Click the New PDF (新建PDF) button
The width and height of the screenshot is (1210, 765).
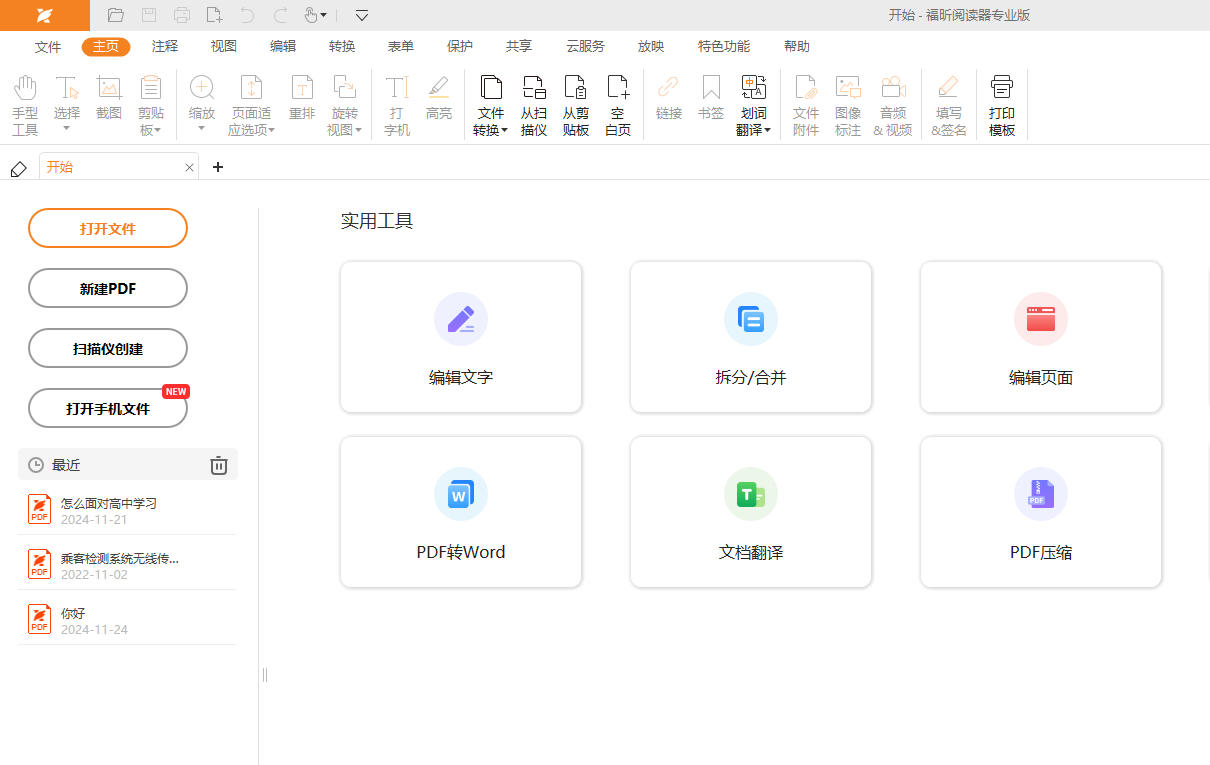point(108,288)
